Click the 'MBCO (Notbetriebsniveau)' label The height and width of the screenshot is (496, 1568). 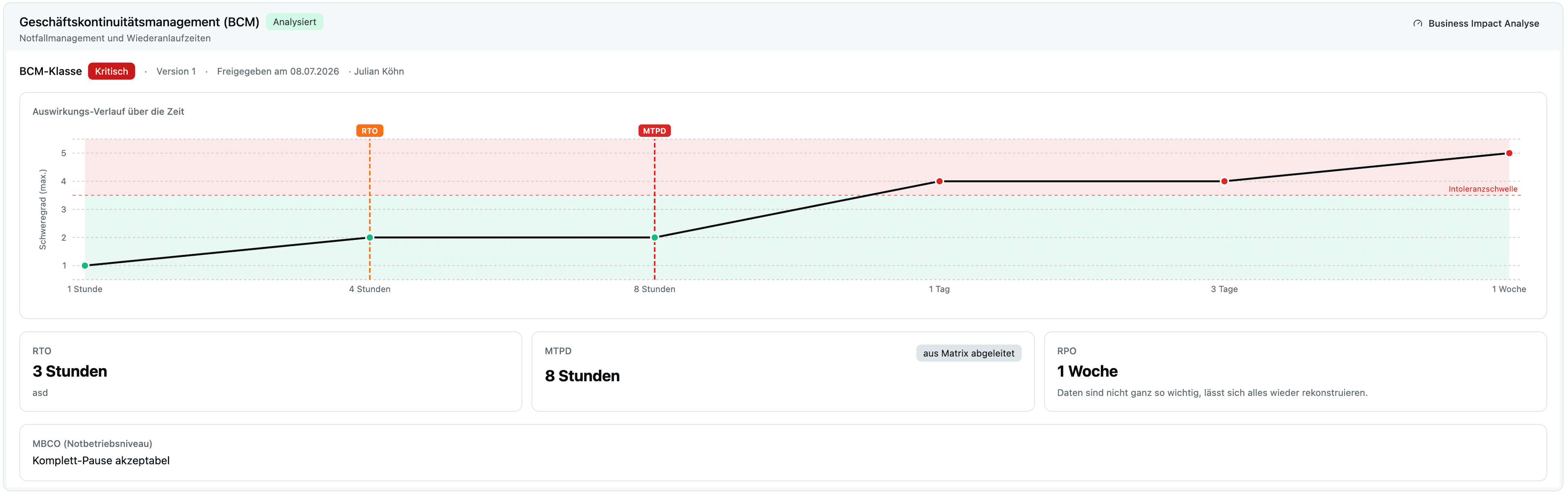[x=93, y=444]
